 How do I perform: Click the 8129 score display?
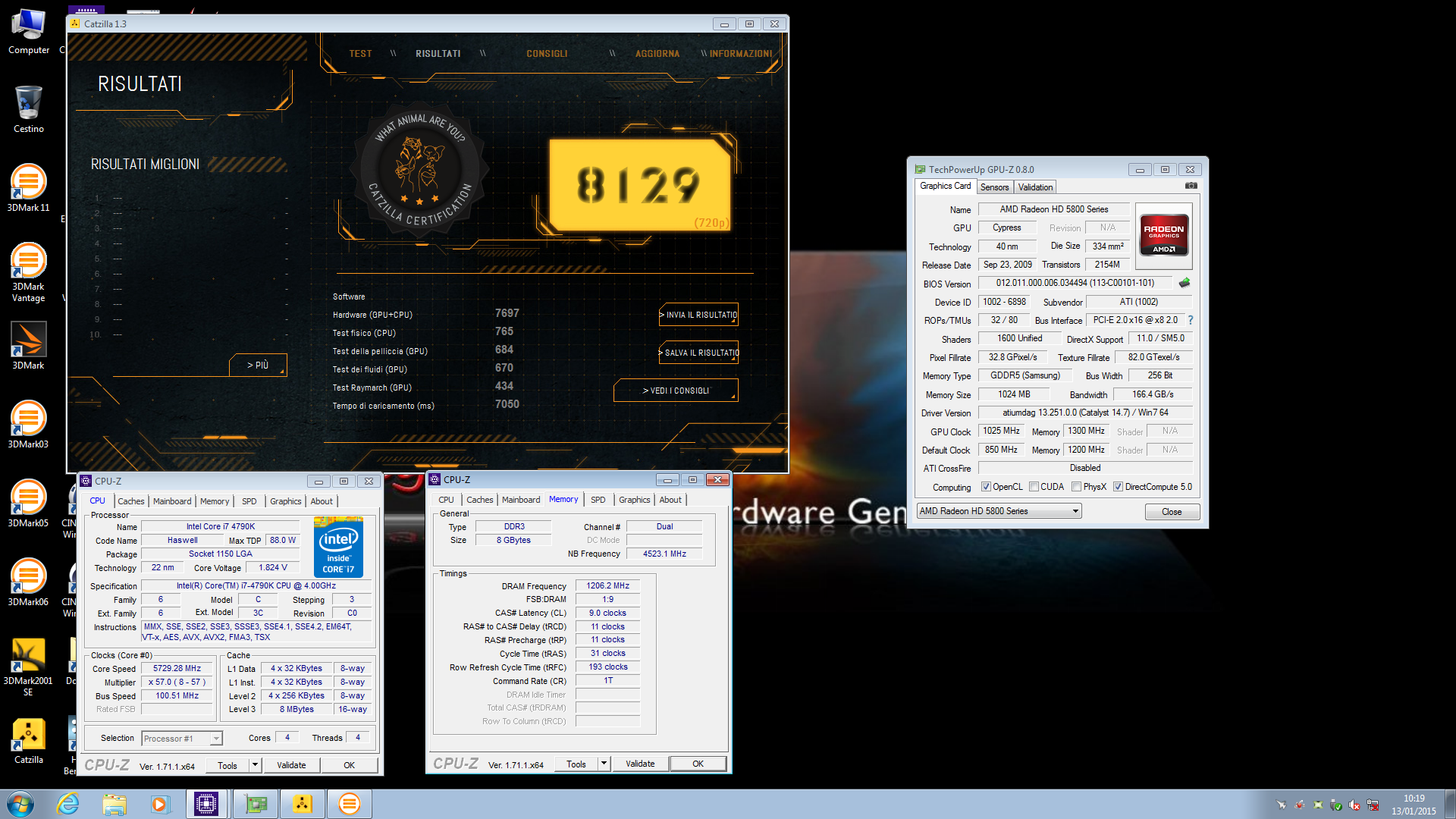[x=640, y=185]
